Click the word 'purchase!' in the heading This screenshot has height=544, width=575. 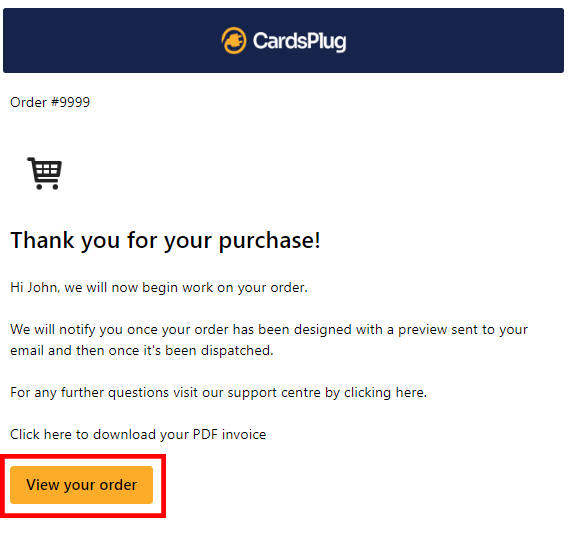(x=270, y=242)
